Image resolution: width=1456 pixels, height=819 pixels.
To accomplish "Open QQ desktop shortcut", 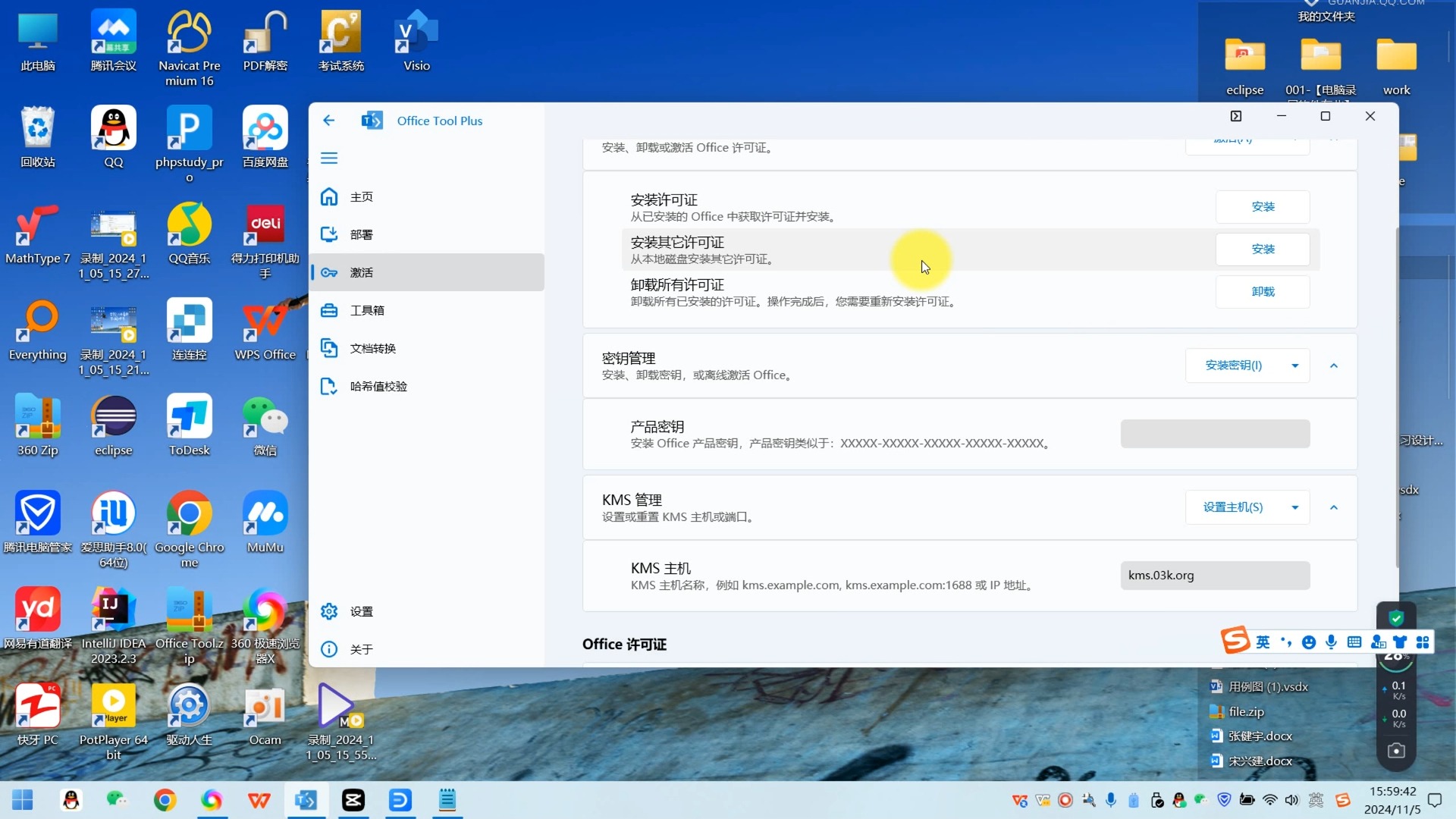I will pos(114,138).
